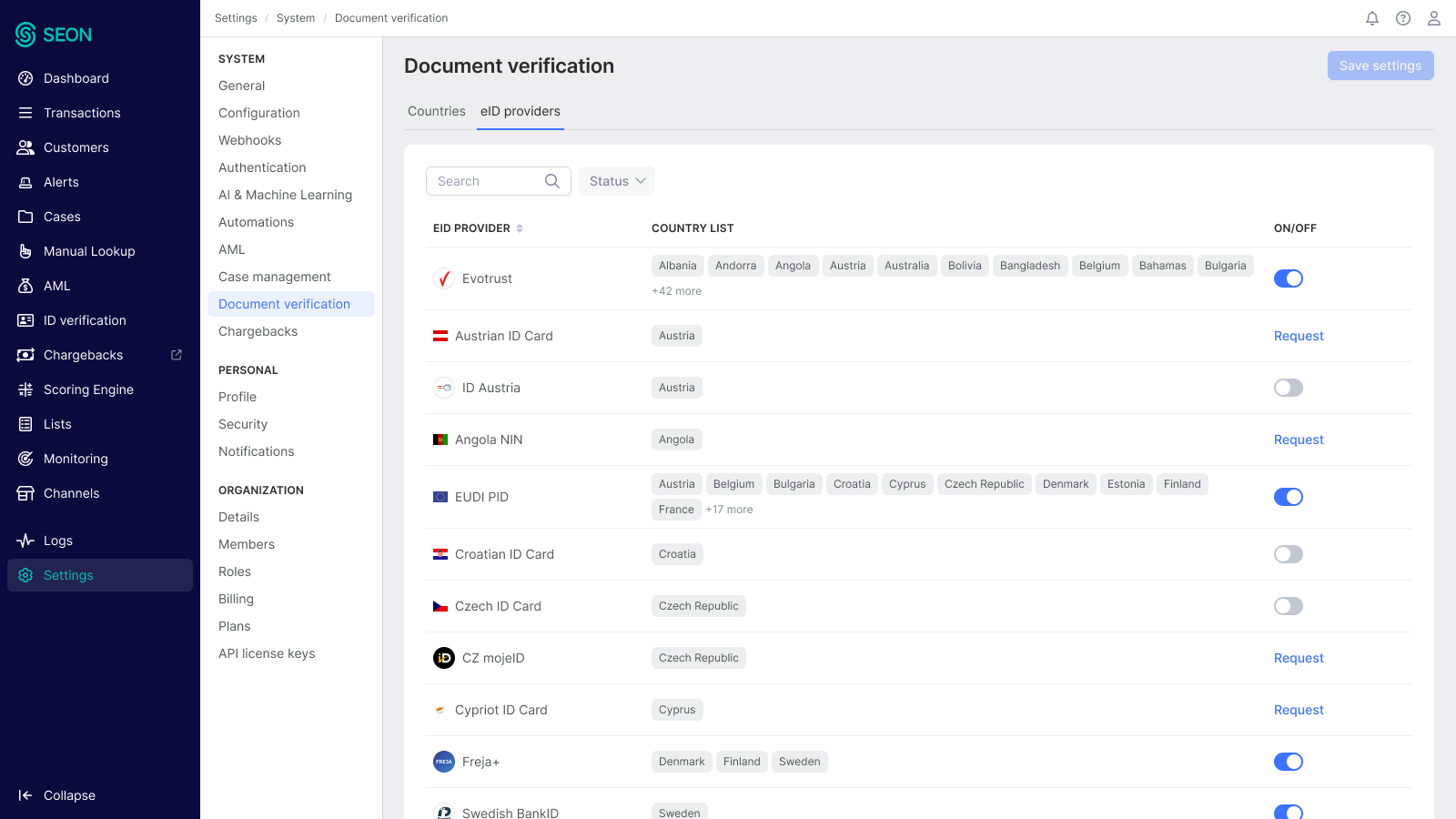This screenshot has height=819, width=1456.
Task: Open the AML icon in dark sidebar
Action: pyautogui.click(x=25, y=286)
